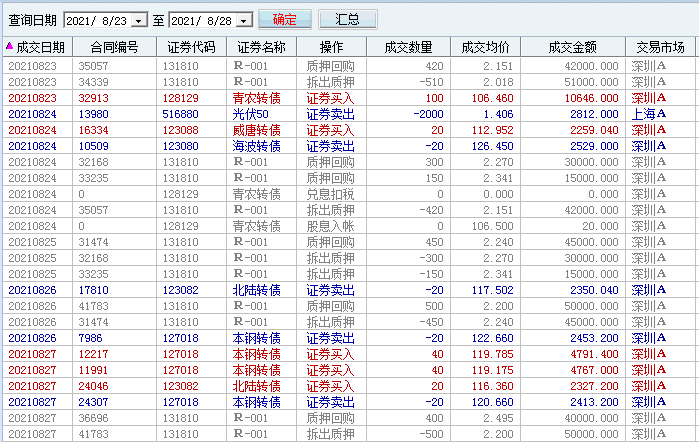Sort by 成交均价 column header
The image size is (699, 442).
point(485,47)
